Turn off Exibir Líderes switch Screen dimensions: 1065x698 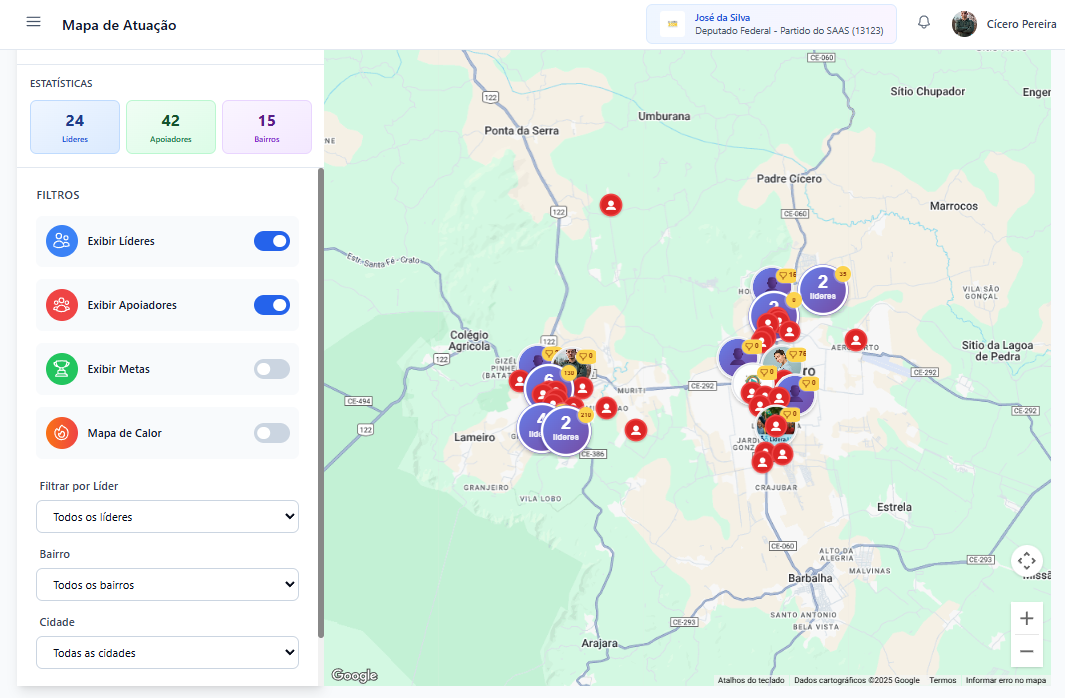click(272, 241)
